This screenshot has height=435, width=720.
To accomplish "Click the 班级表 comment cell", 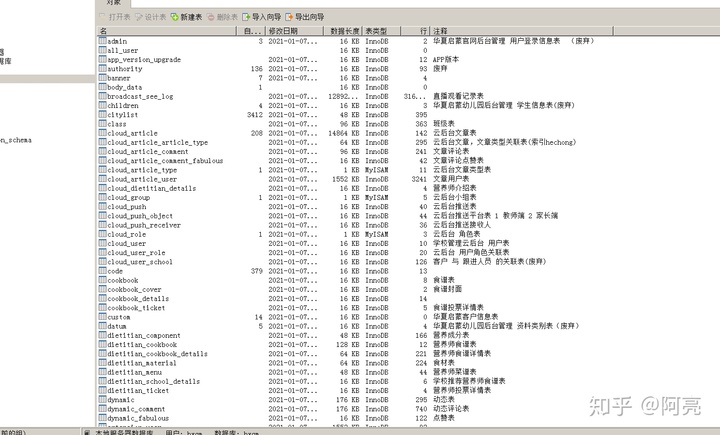I will [x=444, y=124].
